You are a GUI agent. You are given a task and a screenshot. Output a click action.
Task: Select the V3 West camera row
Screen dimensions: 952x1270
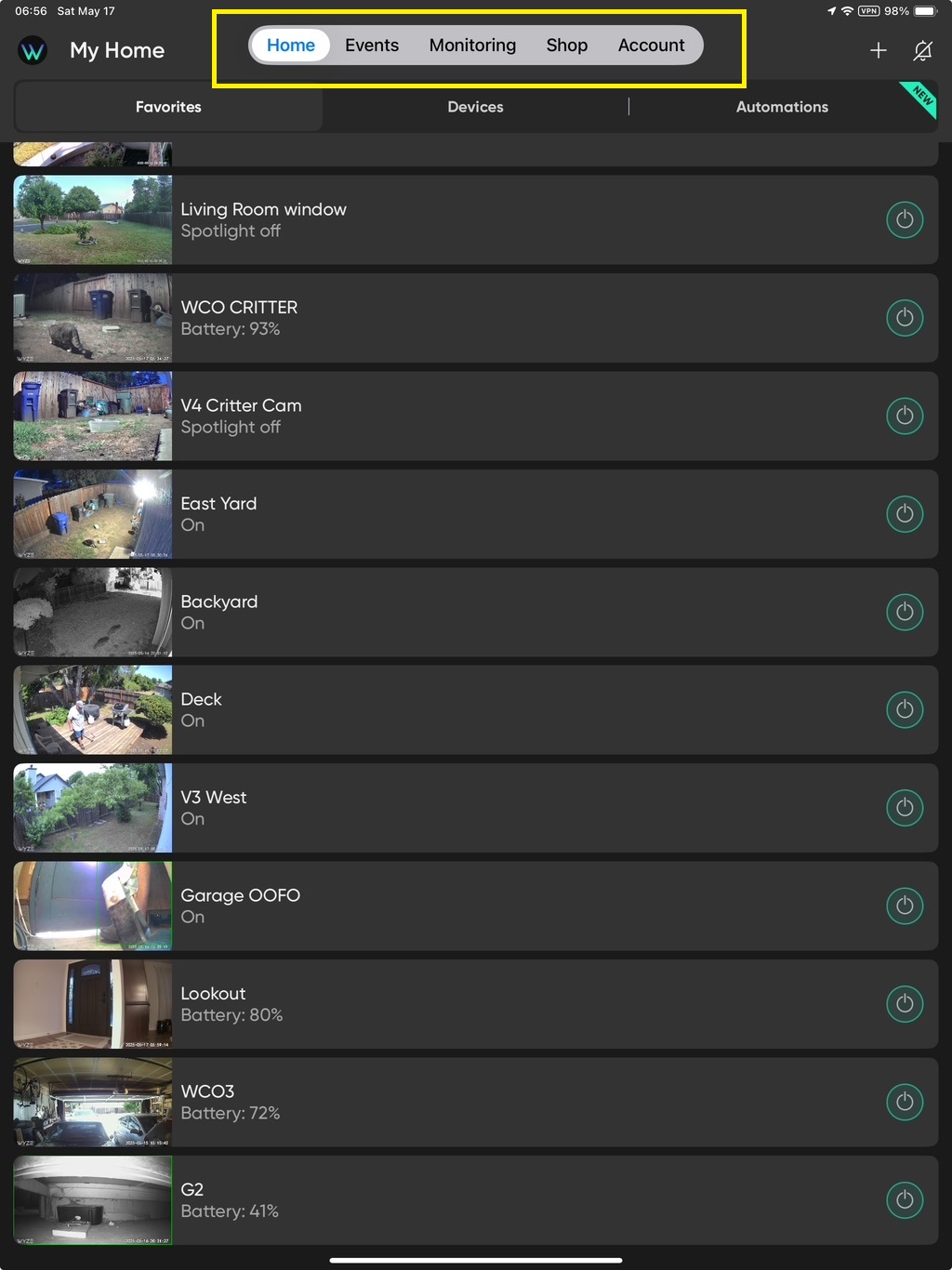point(476,808)
